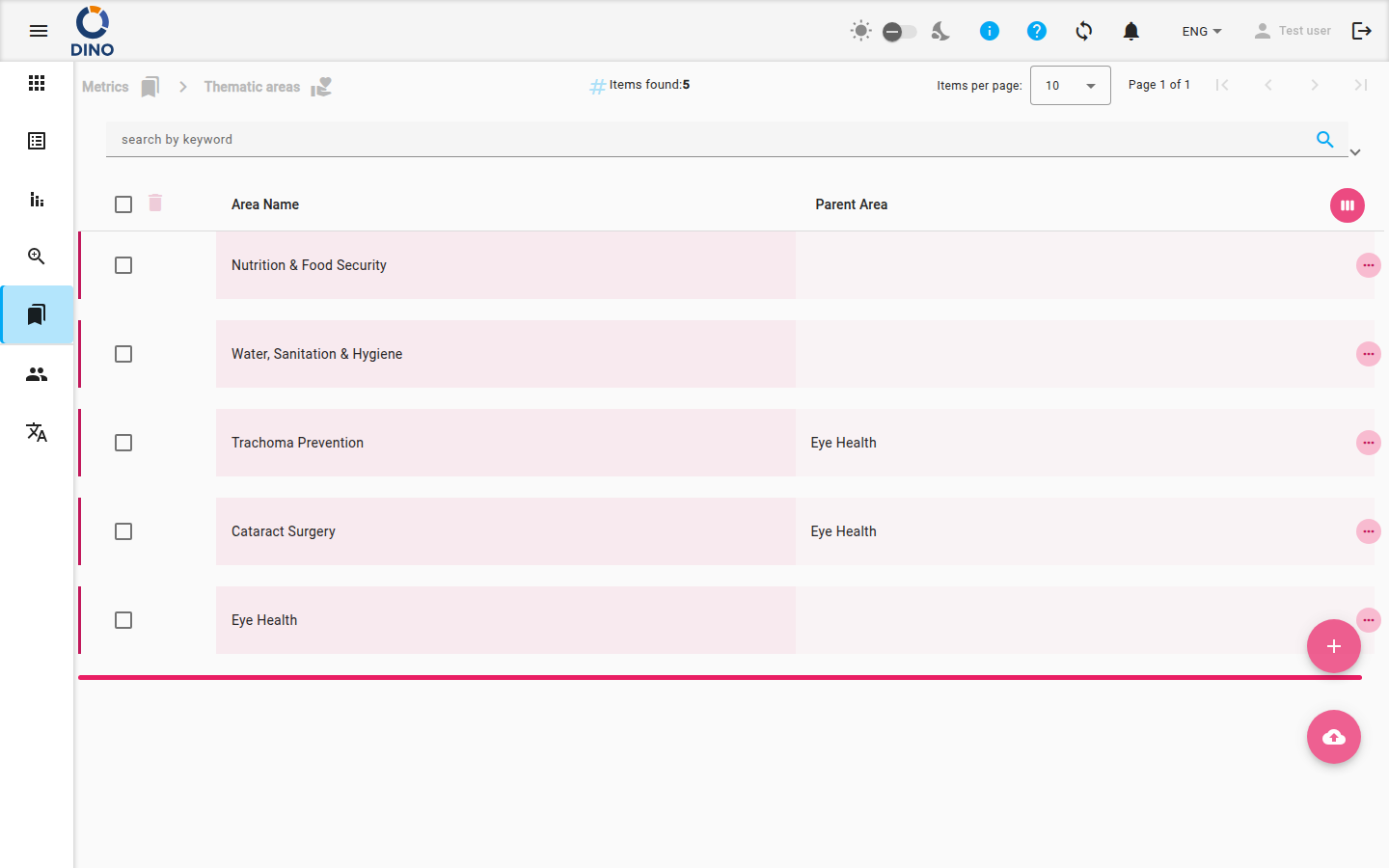Viewport: 1389px width, 868px height.
Task: Sort by Area Name column
Action: (265, 204)
